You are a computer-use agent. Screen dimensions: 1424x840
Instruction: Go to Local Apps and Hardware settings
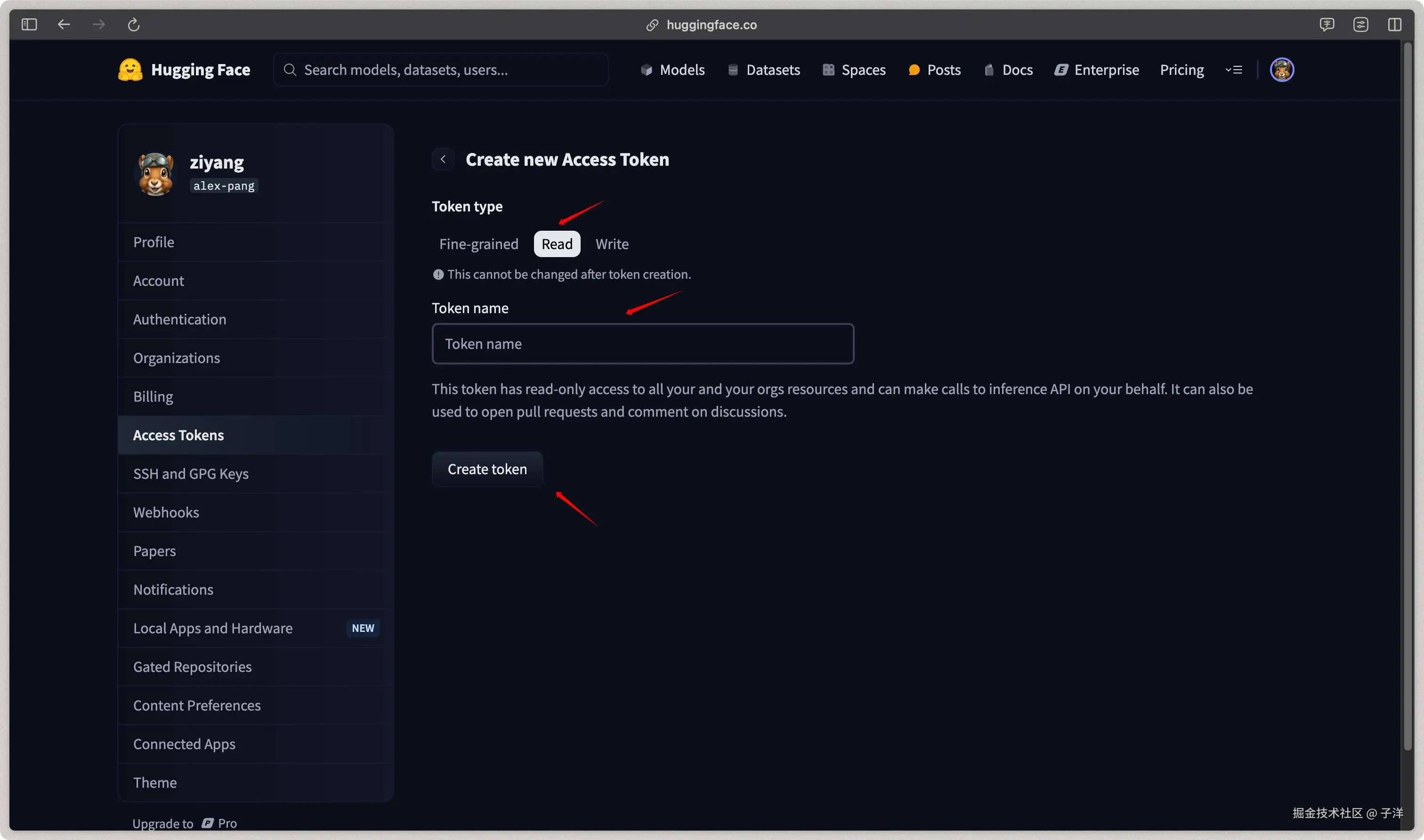pyautogui.click(x=213, y=628)
